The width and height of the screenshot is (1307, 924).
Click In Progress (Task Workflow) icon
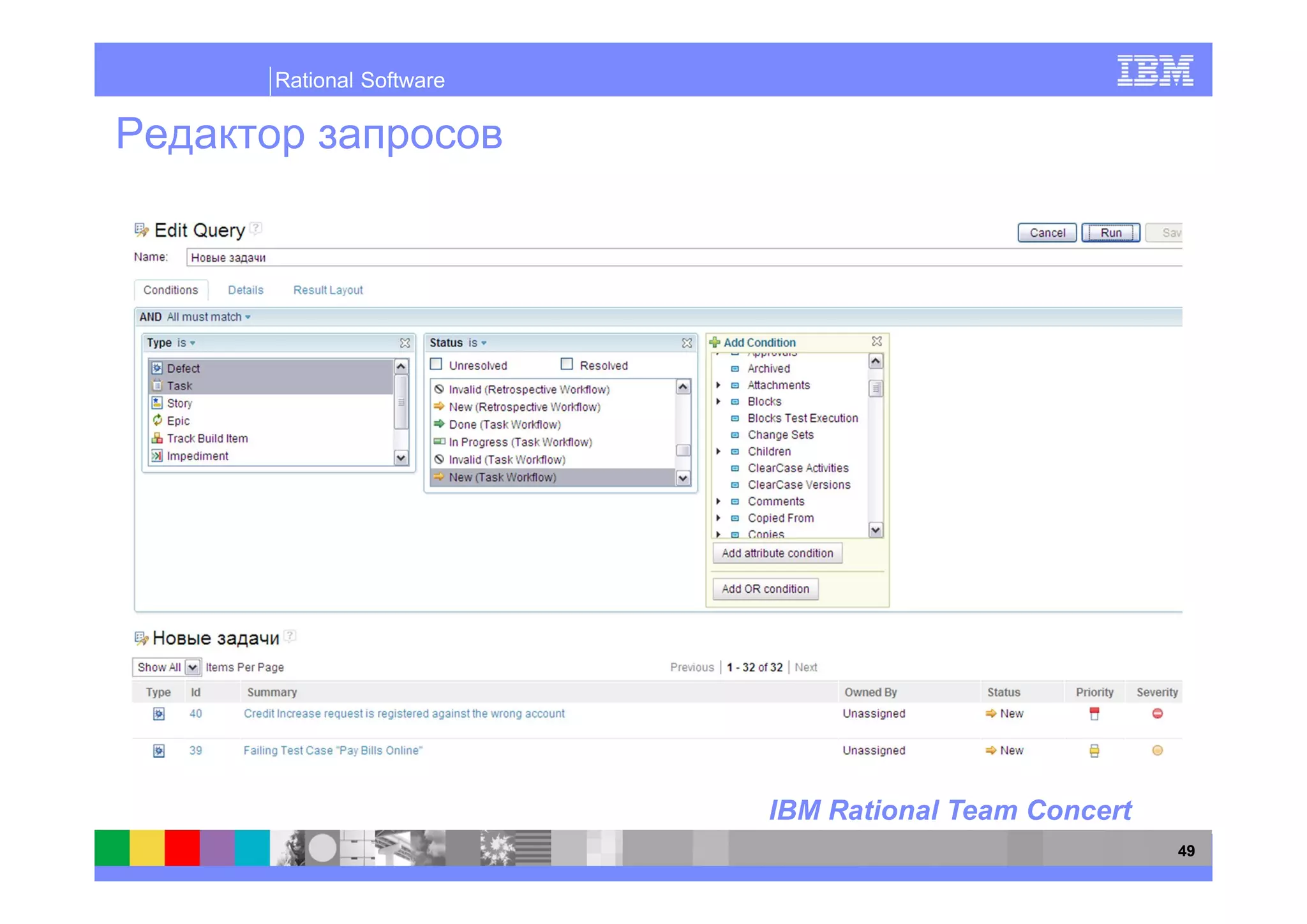[x=439, y=442]
